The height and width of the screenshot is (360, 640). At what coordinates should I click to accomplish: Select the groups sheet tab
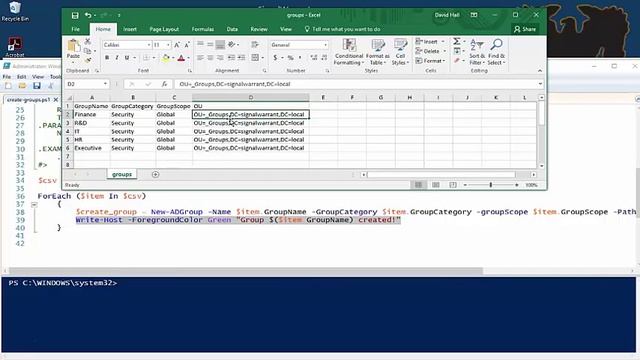[x=122, y=174]
